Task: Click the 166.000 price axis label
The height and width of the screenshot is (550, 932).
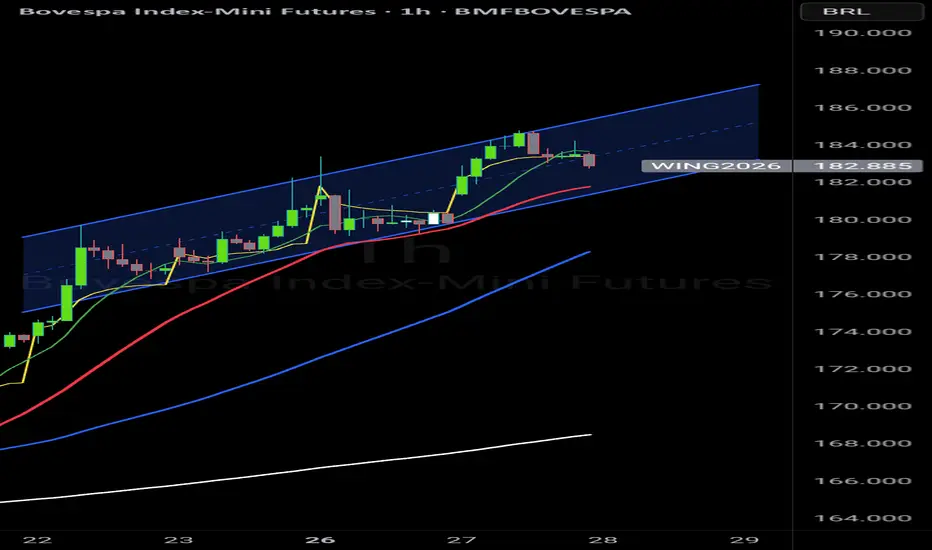Action: [862, 481]
